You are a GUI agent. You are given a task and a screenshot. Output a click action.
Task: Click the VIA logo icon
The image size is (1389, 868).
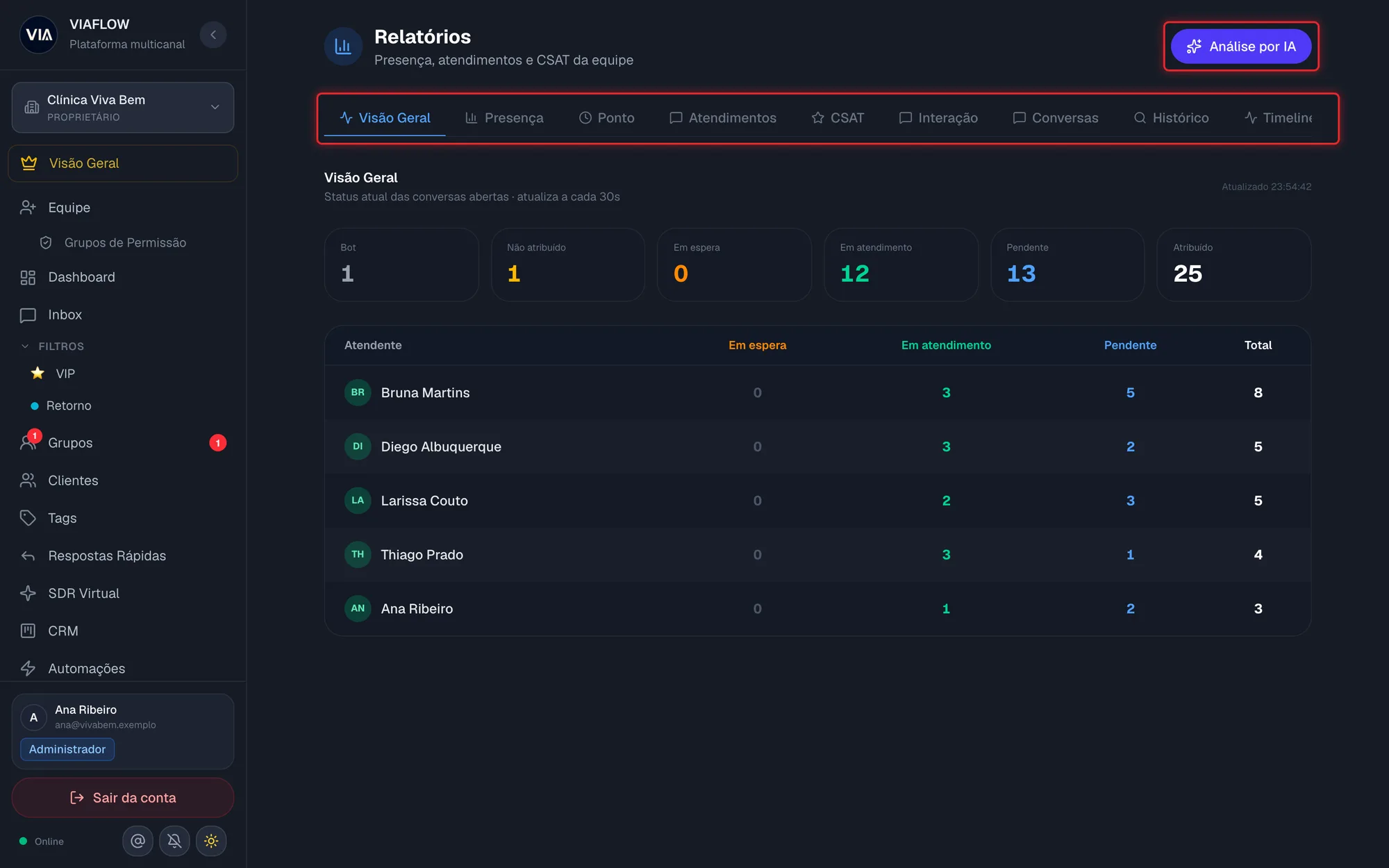39,35
